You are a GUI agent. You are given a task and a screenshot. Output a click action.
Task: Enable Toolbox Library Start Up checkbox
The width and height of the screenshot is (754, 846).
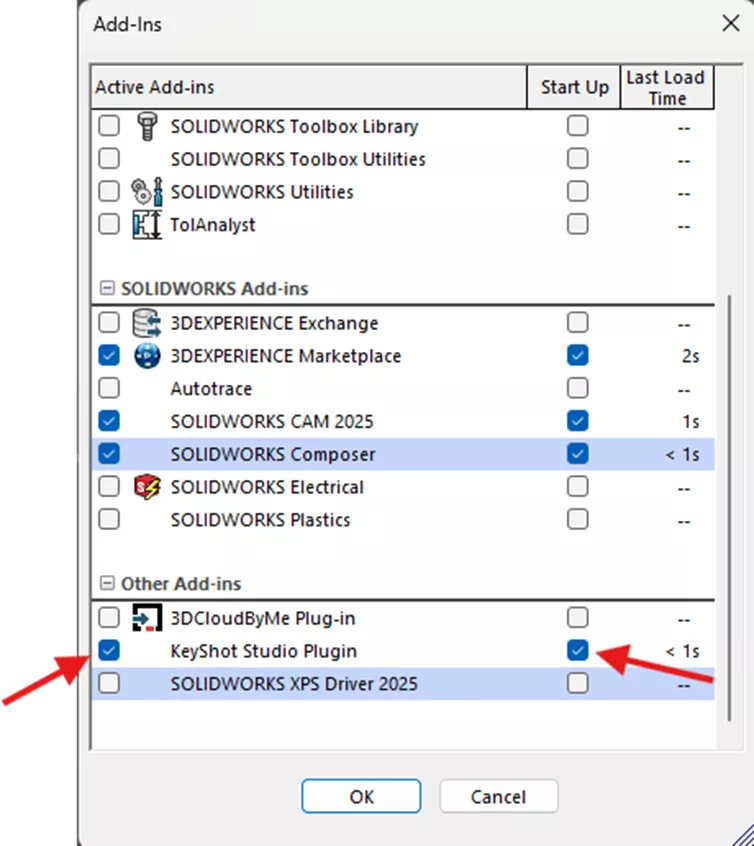coord(578,126)
